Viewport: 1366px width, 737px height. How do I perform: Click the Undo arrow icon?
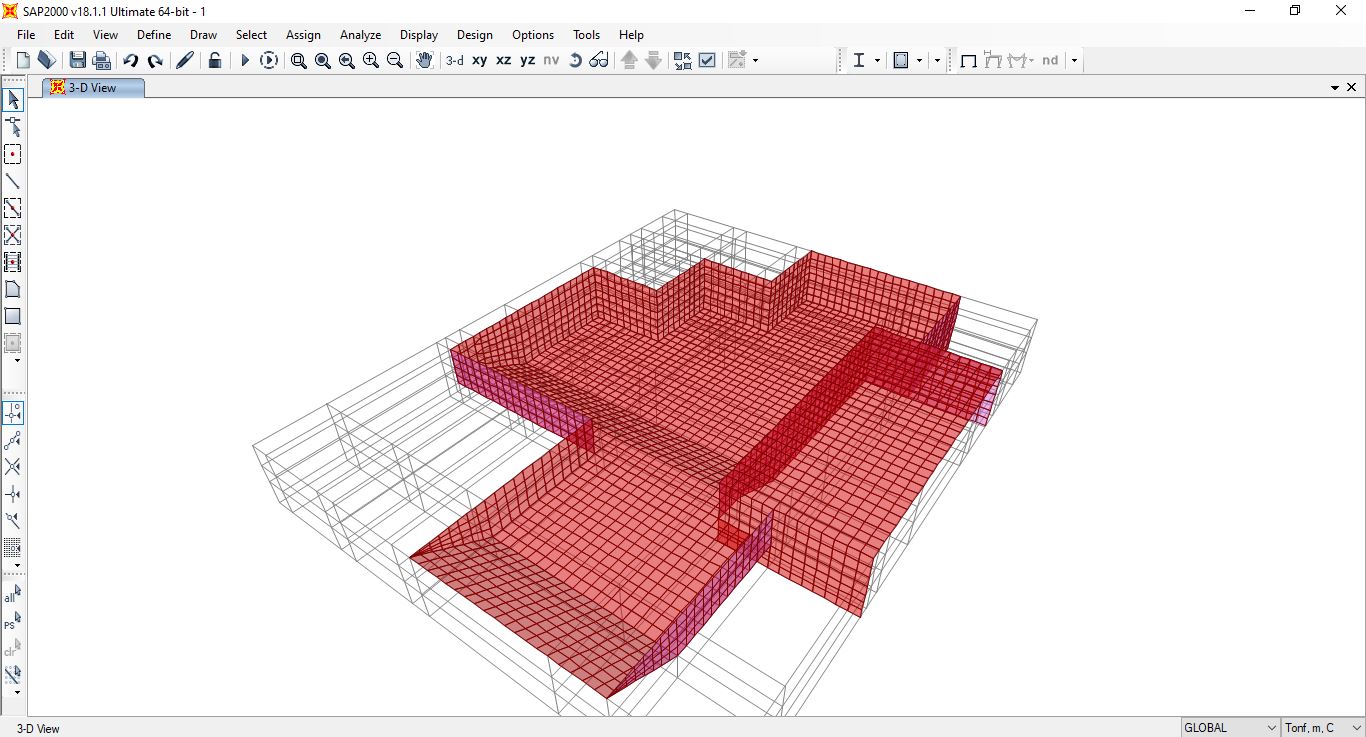point(130,60)
